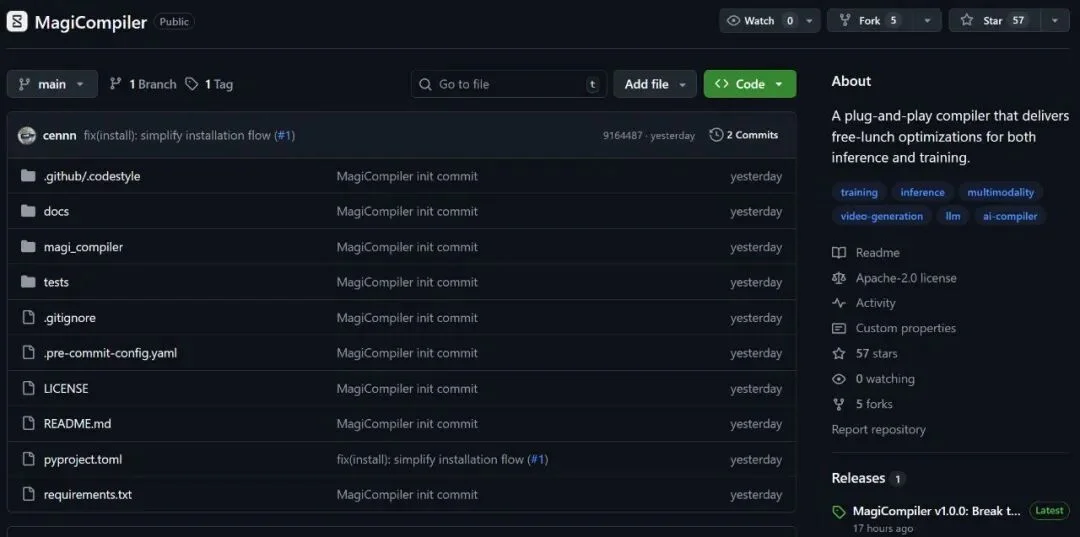
Task: Click the Activity pulse icon
Action: (839, 303)
